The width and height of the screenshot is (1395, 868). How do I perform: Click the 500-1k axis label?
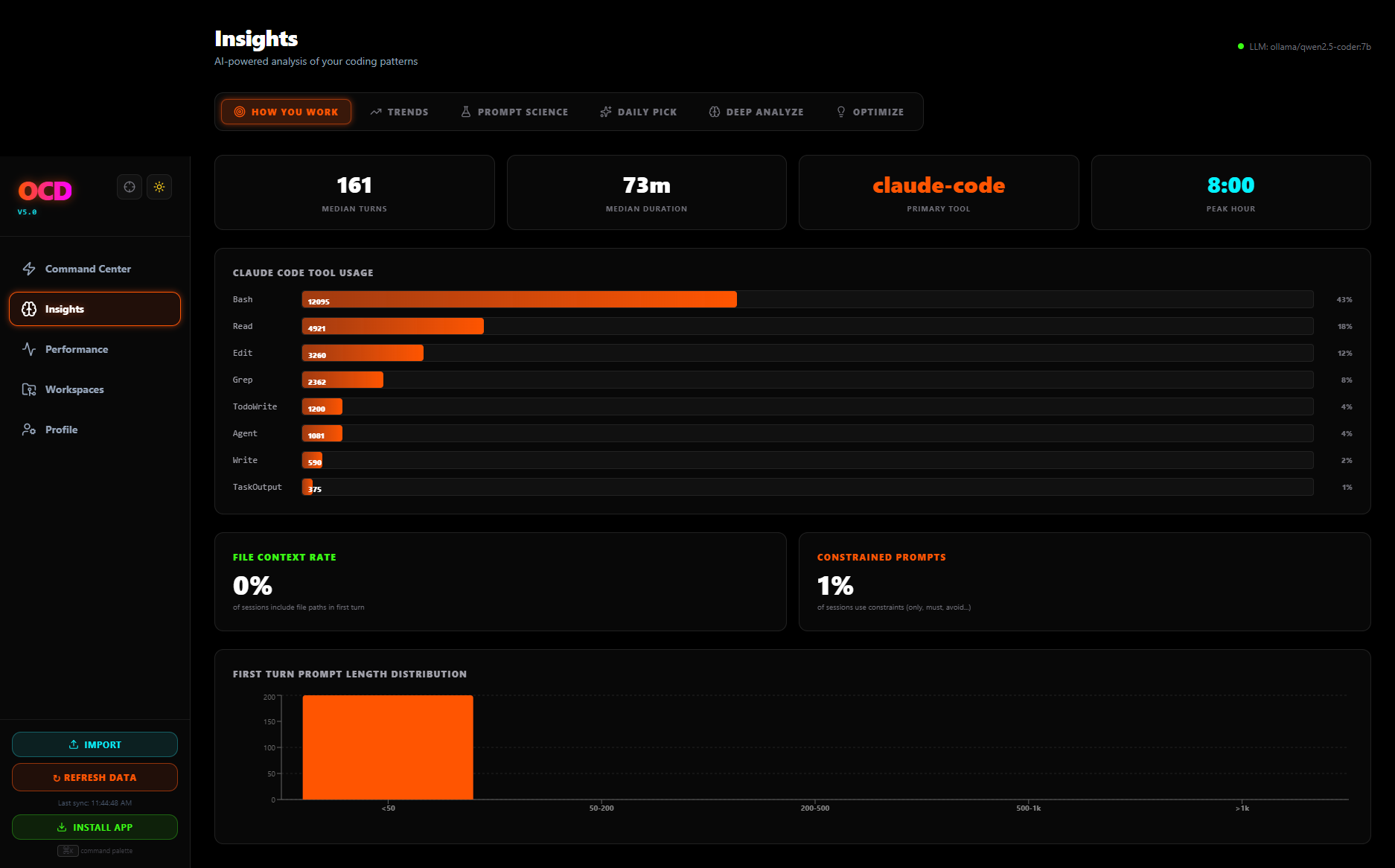coord(1029,808)
